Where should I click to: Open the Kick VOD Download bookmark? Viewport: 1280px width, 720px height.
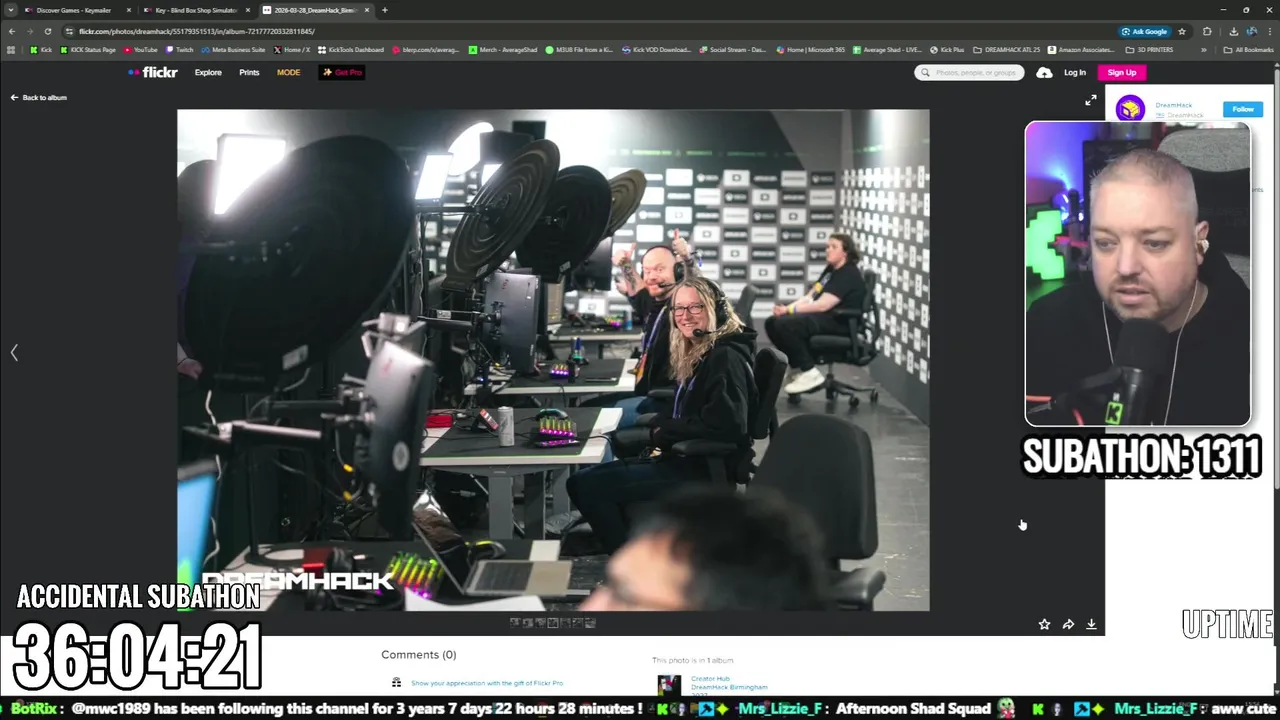(x=656, y=49)
